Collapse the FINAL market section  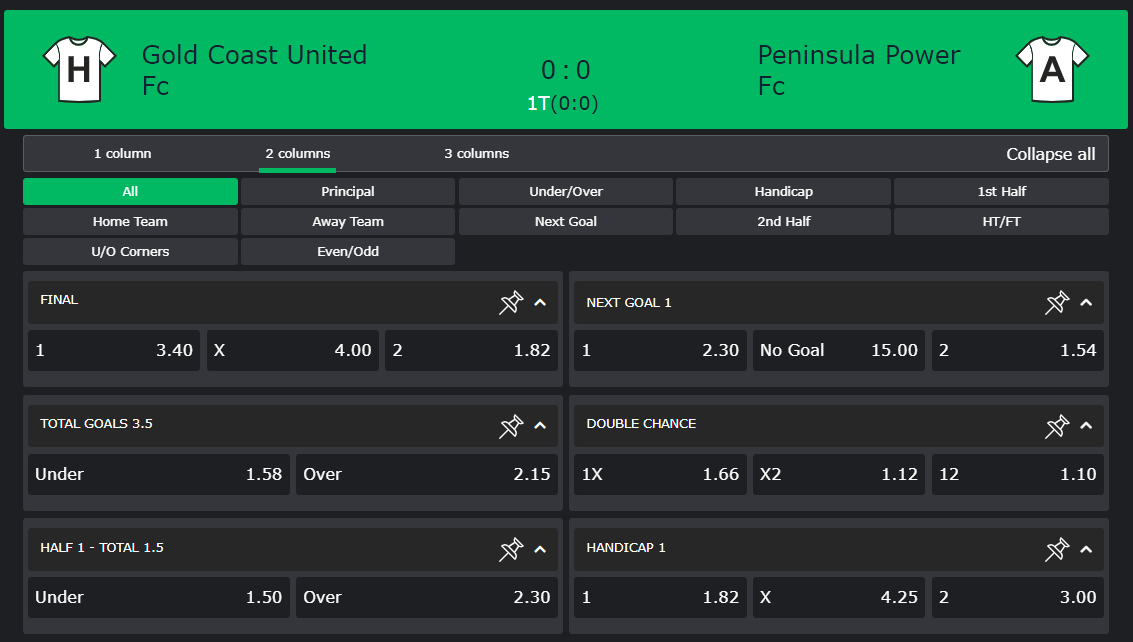tap(540, 302)
